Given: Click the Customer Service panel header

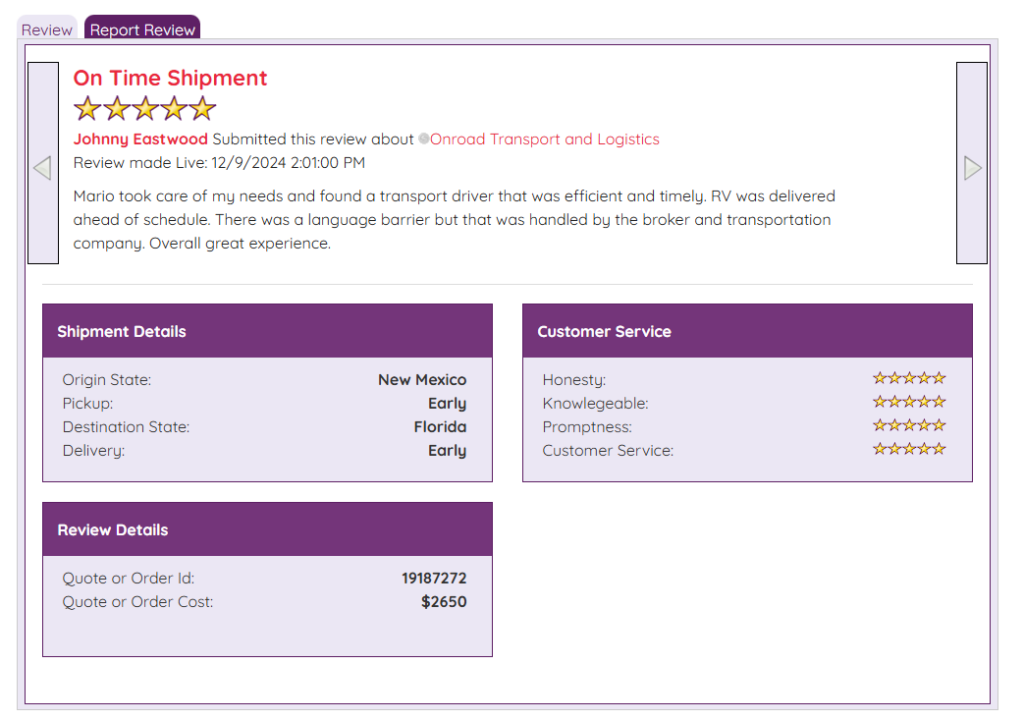Looking at the screenshot, I should 604,332.
